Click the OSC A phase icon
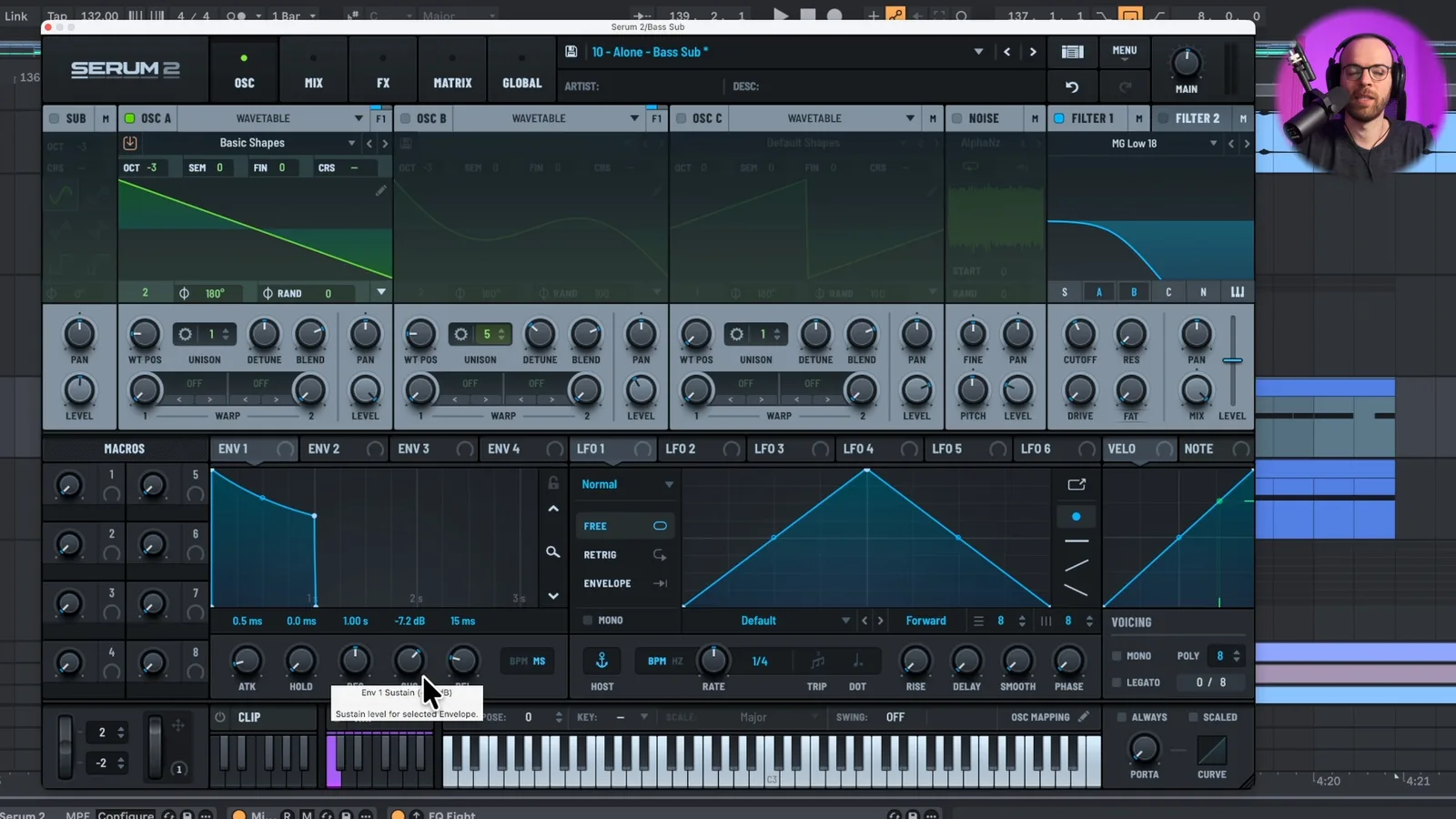 point(184,293)
